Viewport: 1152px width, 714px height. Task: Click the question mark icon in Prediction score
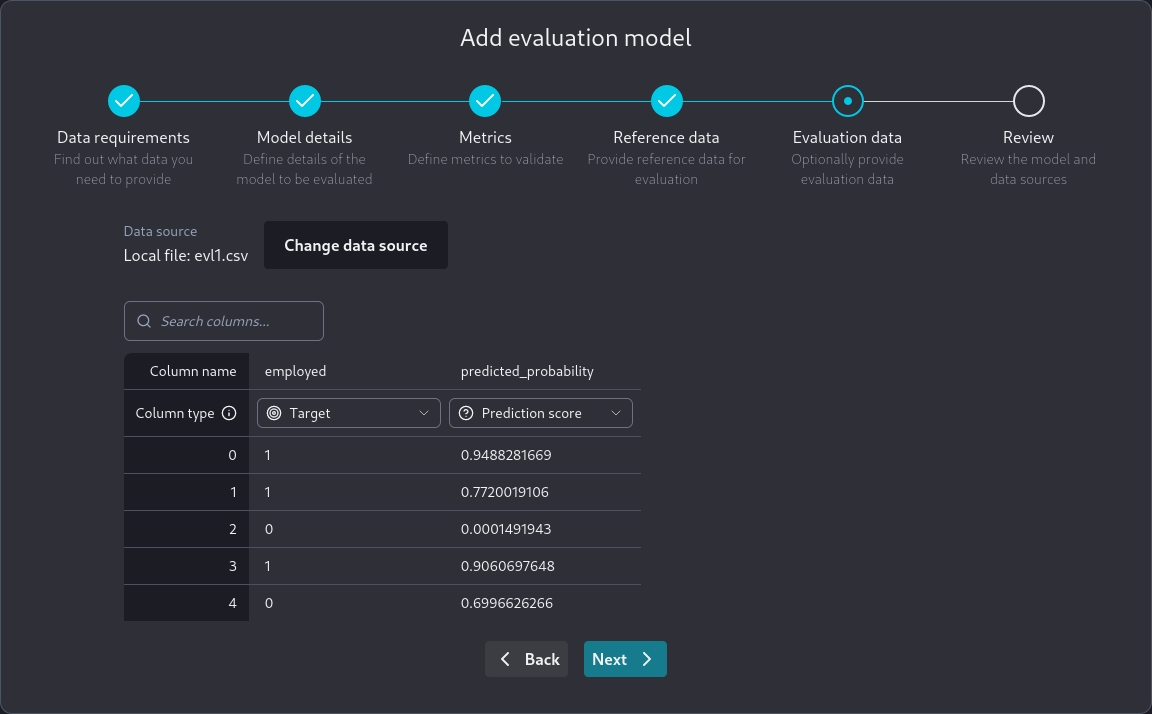click(x=466, y=413)
